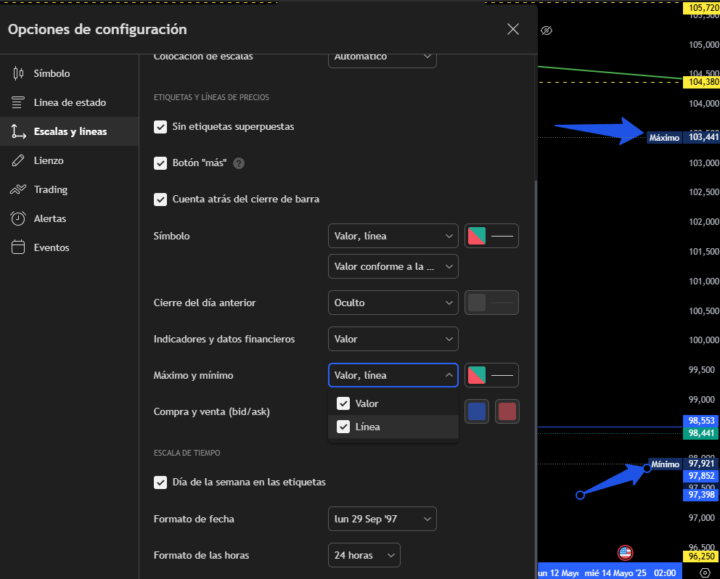
Task: Click the Escalas y líneas axis icon
Action: (17, 131)
